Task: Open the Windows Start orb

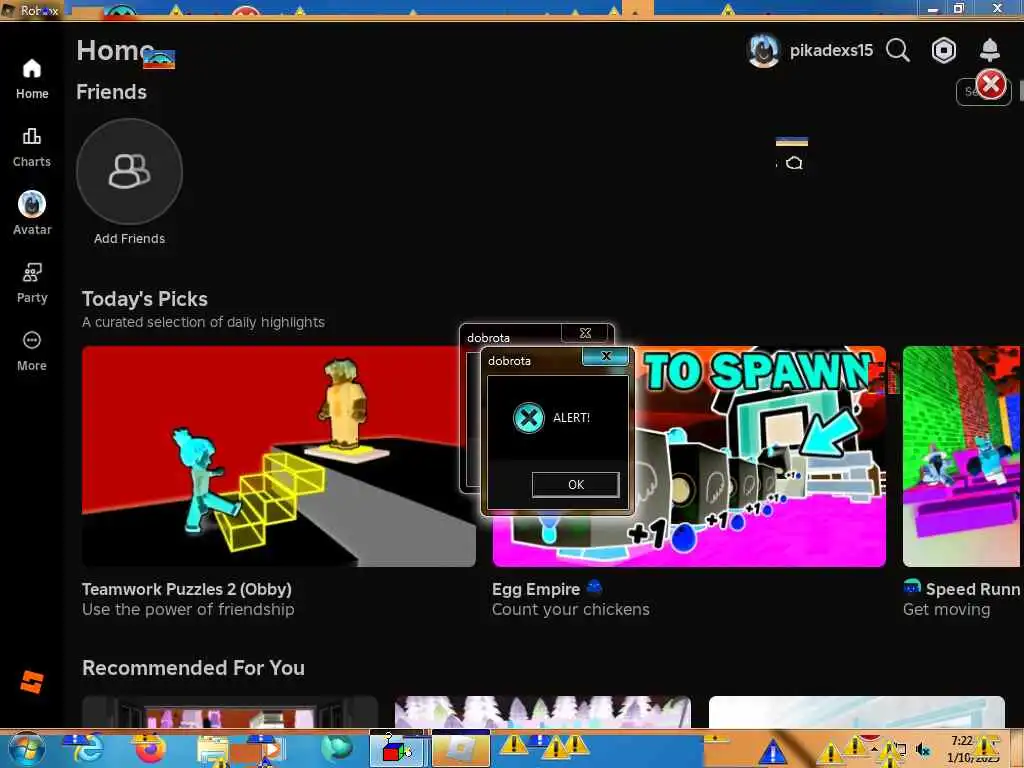Action: (x=27, y=749)
